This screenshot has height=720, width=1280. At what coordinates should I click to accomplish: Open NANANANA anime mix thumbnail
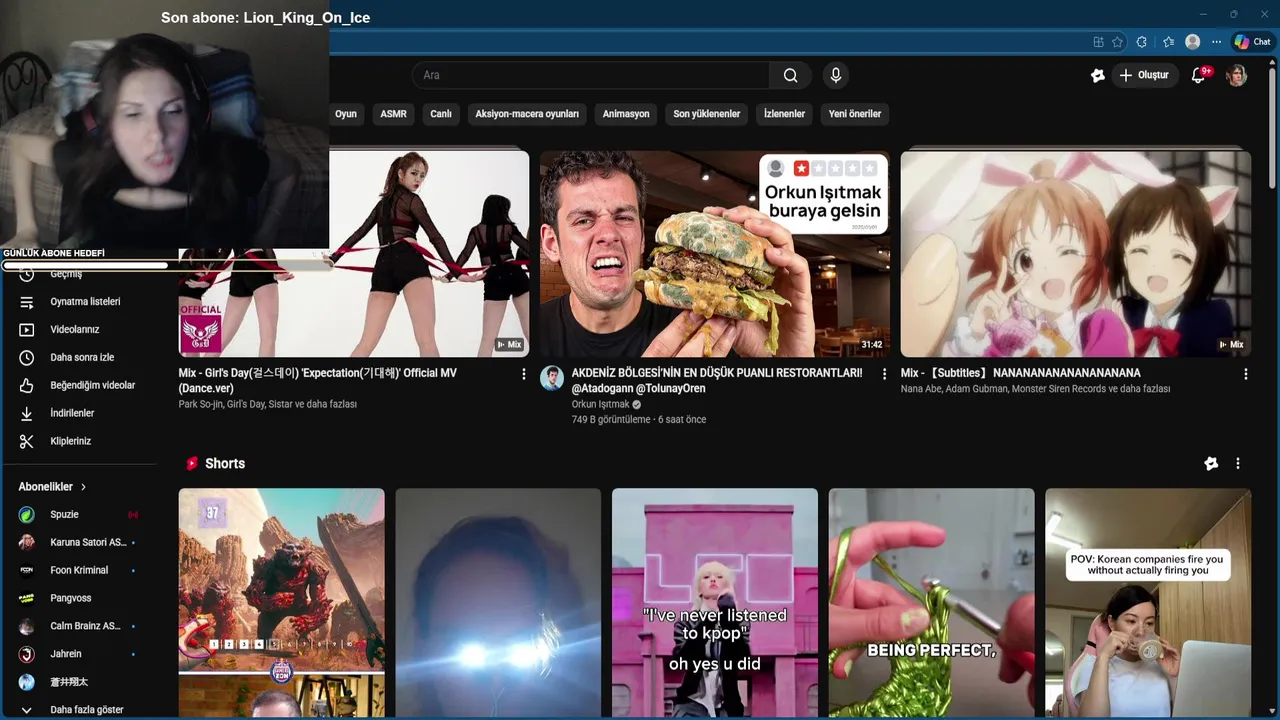1076,253
